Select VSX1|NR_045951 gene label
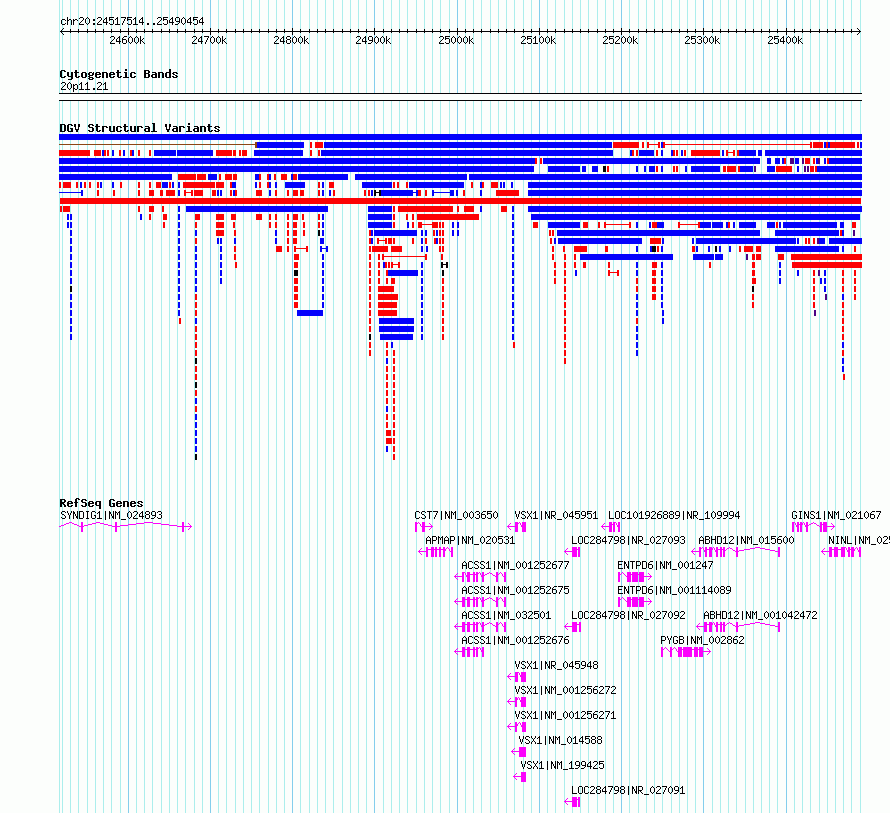 tap(556, 516)
